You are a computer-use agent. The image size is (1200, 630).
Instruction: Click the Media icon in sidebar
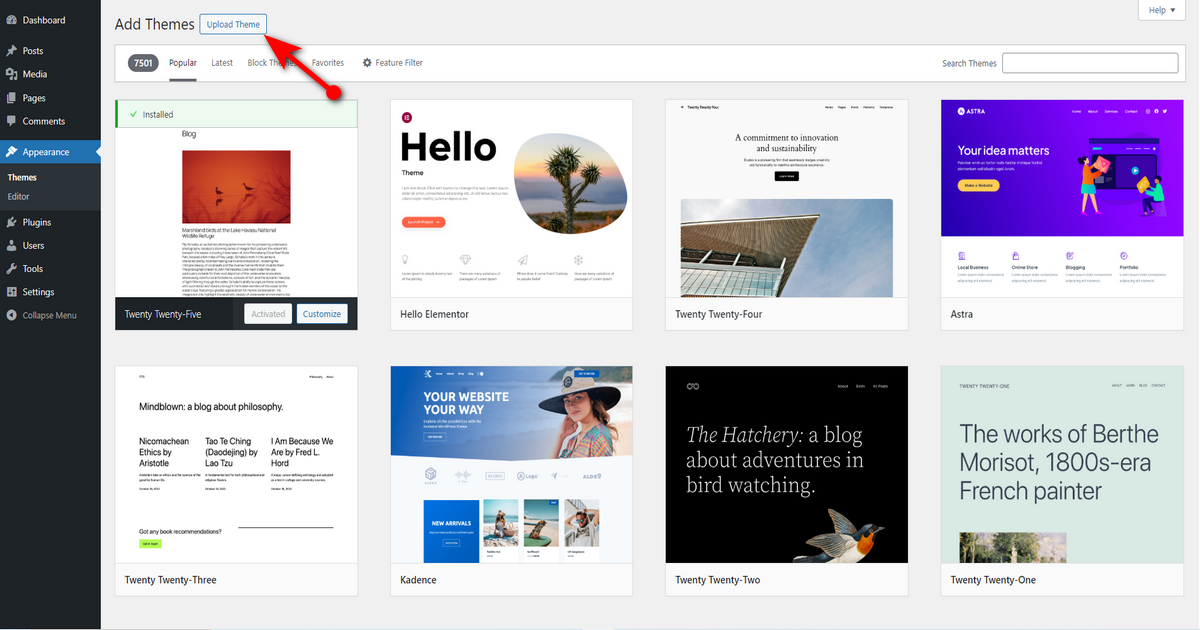(x=11, y=74)
